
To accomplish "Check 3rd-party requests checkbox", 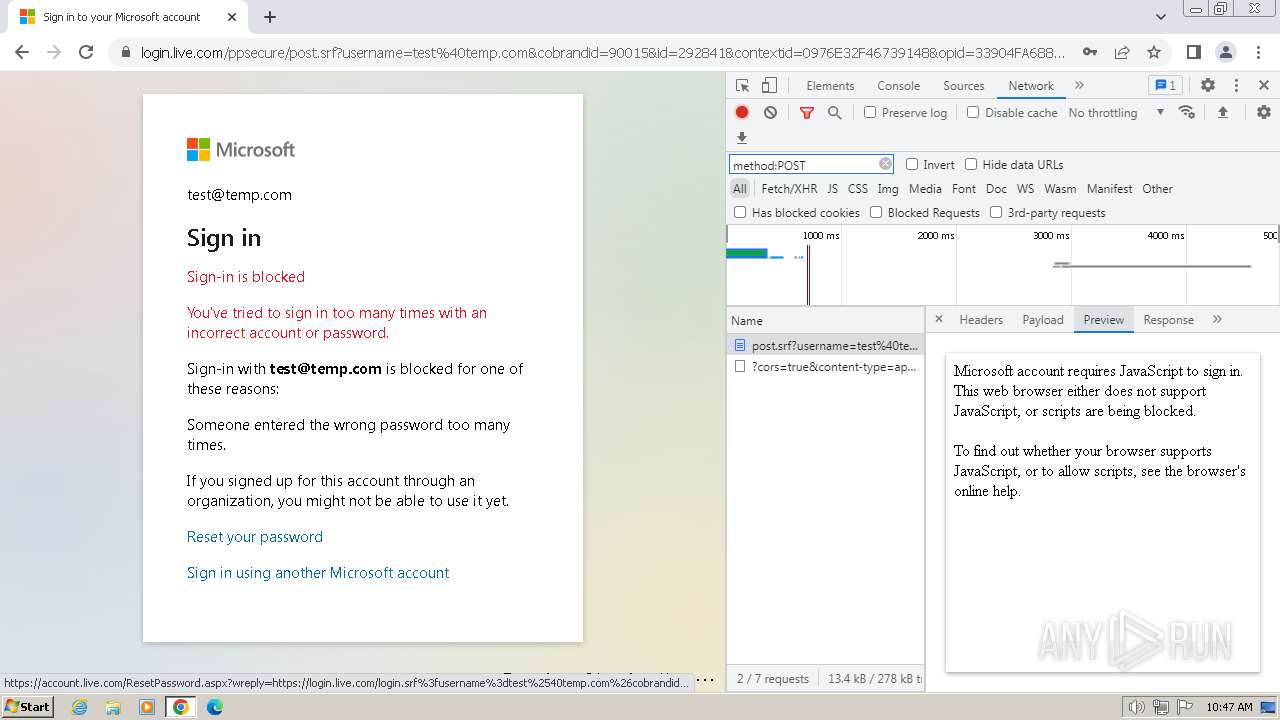I will (996, 212).
